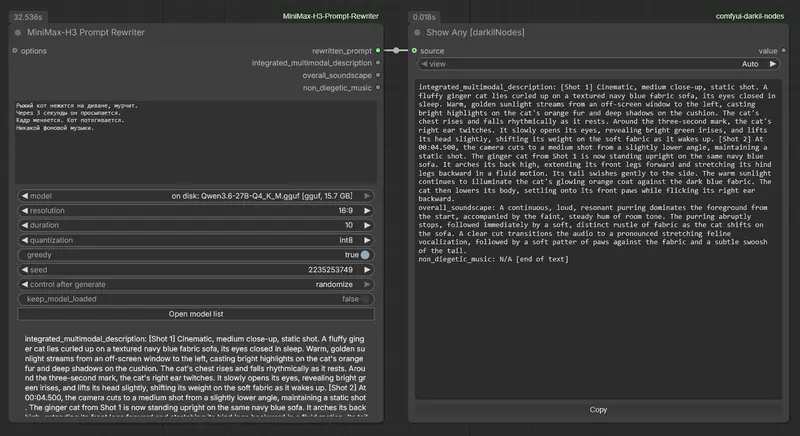Open view Auto dropdown
Screen dimensions: 800x436
(598, 64)
